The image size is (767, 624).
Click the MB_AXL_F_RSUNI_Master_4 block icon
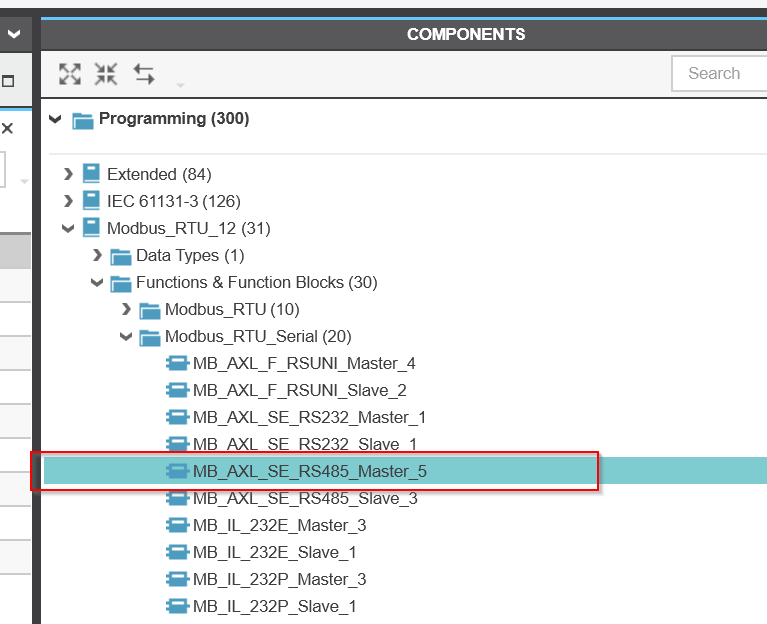[177, 363]
